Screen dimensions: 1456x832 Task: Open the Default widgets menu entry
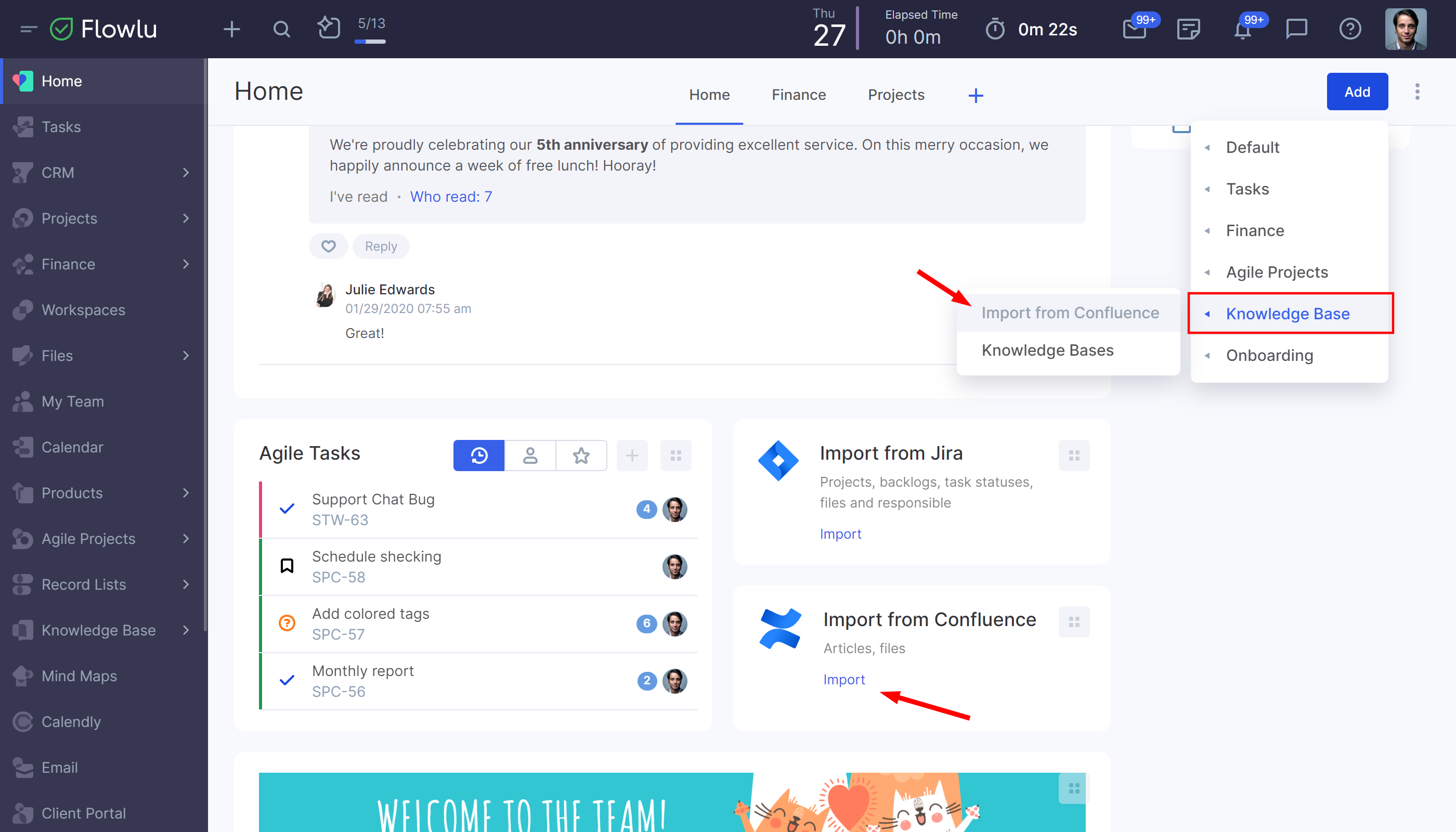(1289, 148)
